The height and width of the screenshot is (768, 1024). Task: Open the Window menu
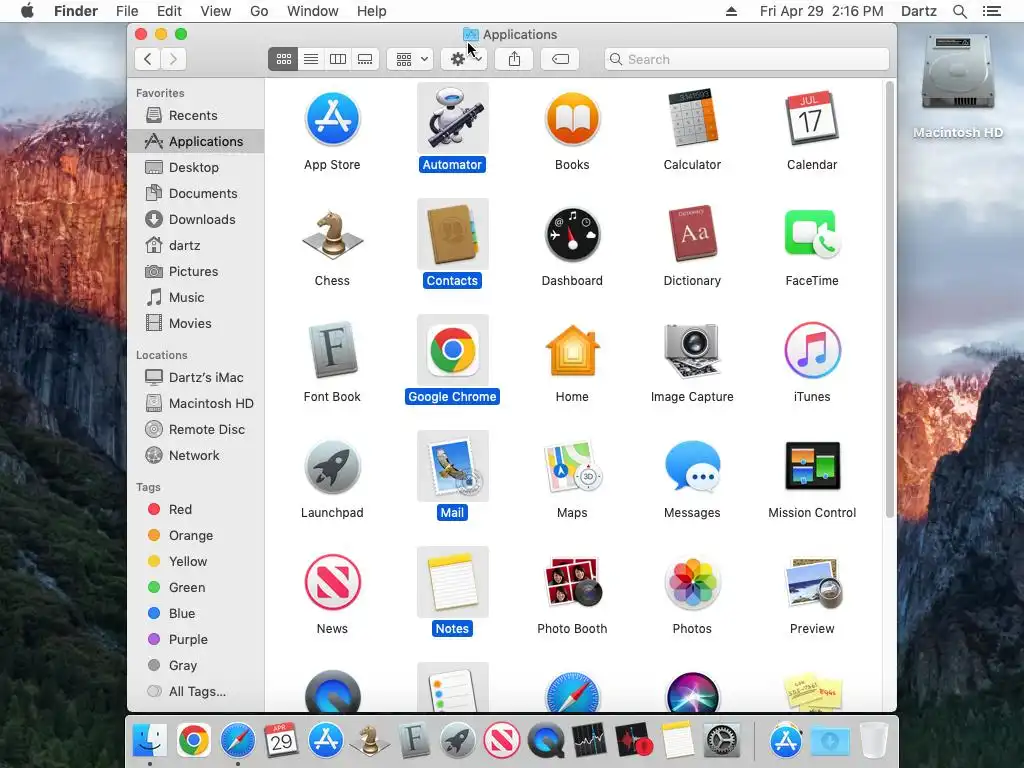tap(313, 11)
